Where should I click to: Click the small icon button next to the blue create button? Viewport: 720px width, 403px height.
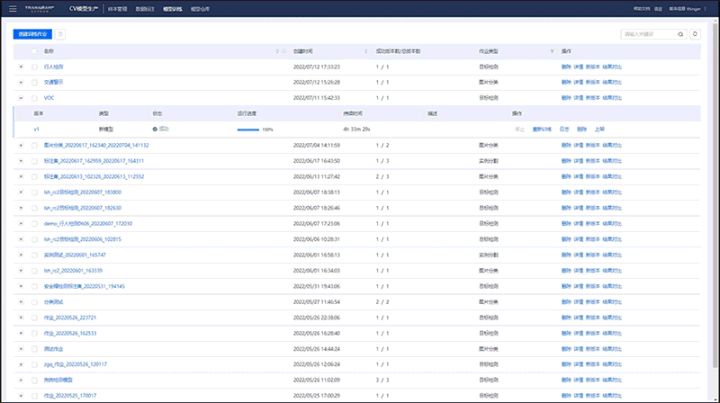click(60, 34)
